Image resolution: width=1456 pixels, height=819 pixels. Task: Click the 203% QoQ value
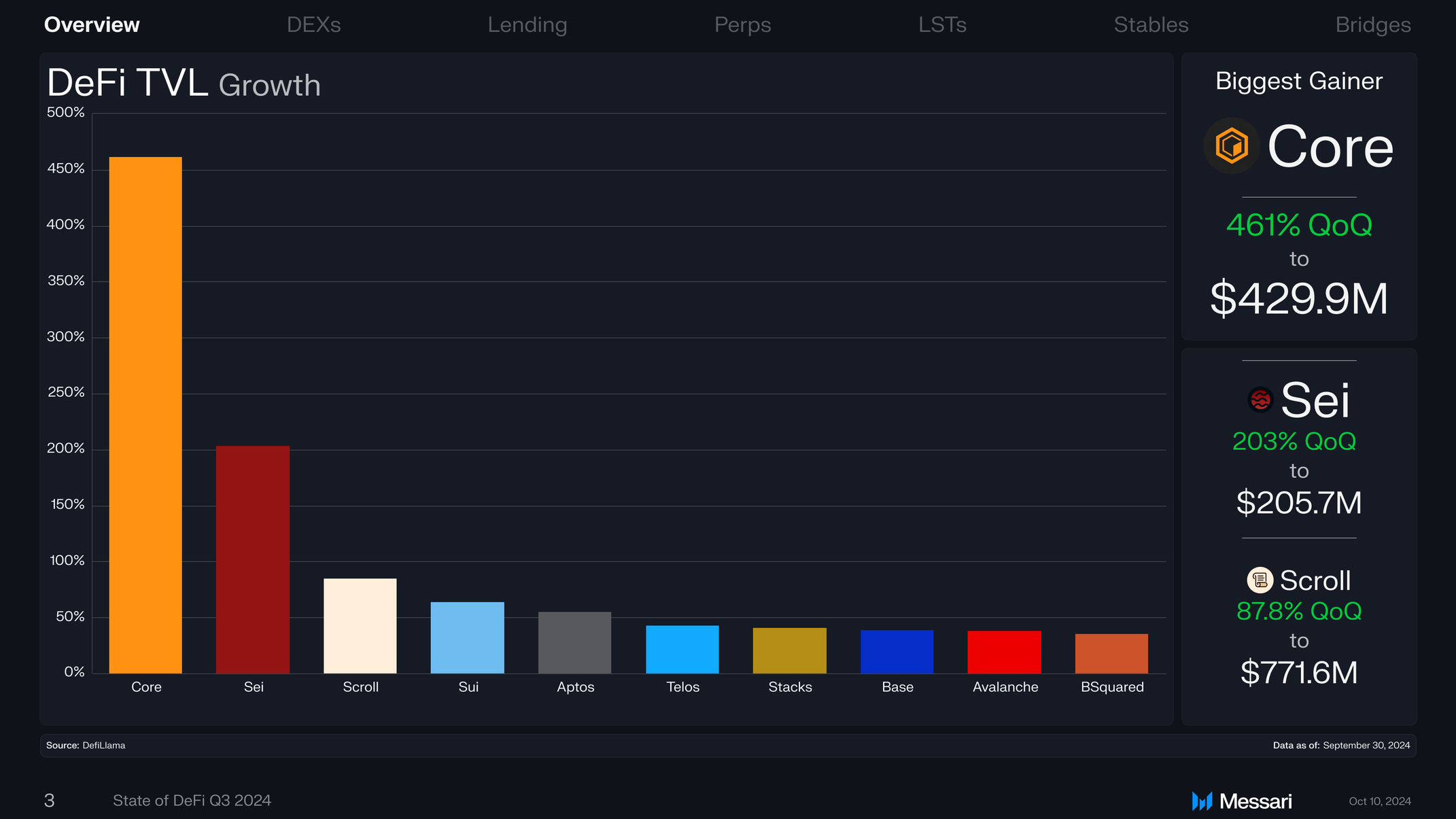pyautogui.click(x=1294, y=442)
